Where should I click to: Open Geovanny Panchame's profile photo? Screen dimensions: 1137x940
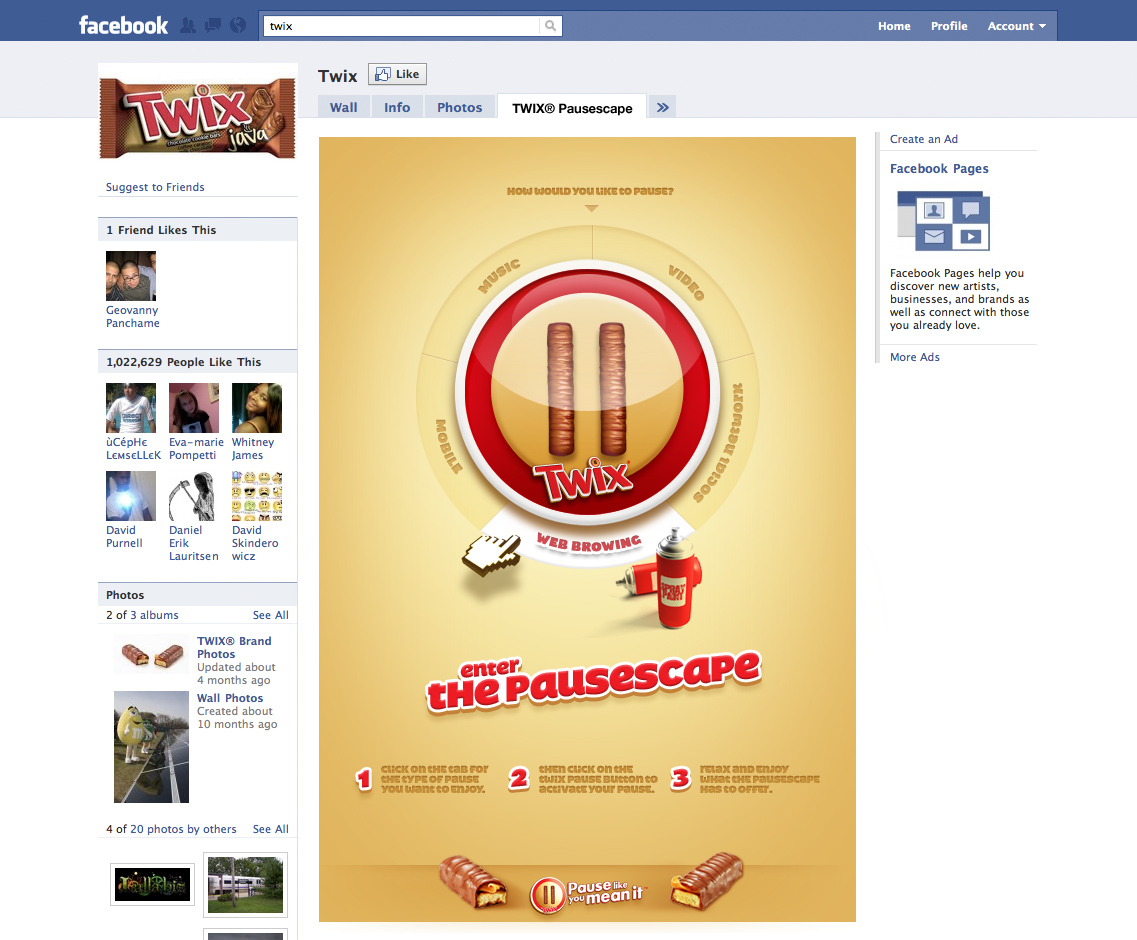click(131, 276)
